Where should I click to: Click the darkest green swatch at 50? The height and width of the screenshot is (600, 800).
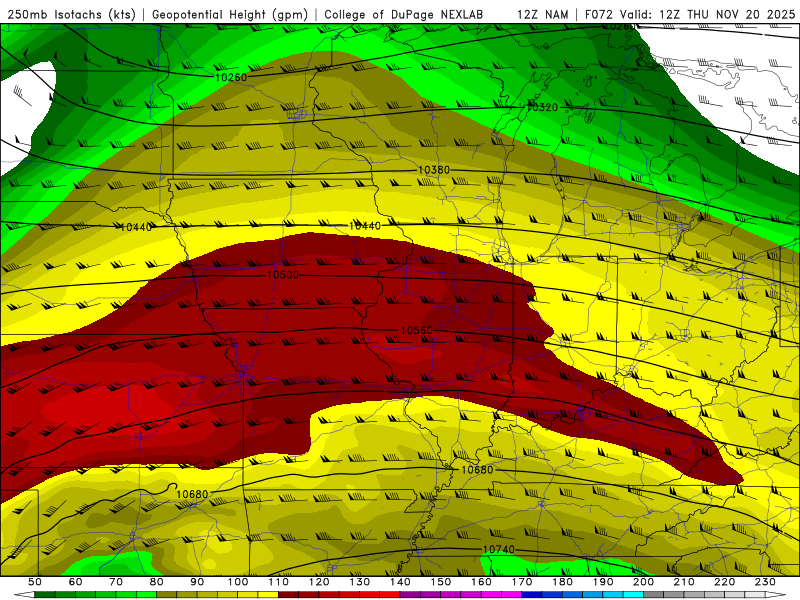tap(45, 595)
